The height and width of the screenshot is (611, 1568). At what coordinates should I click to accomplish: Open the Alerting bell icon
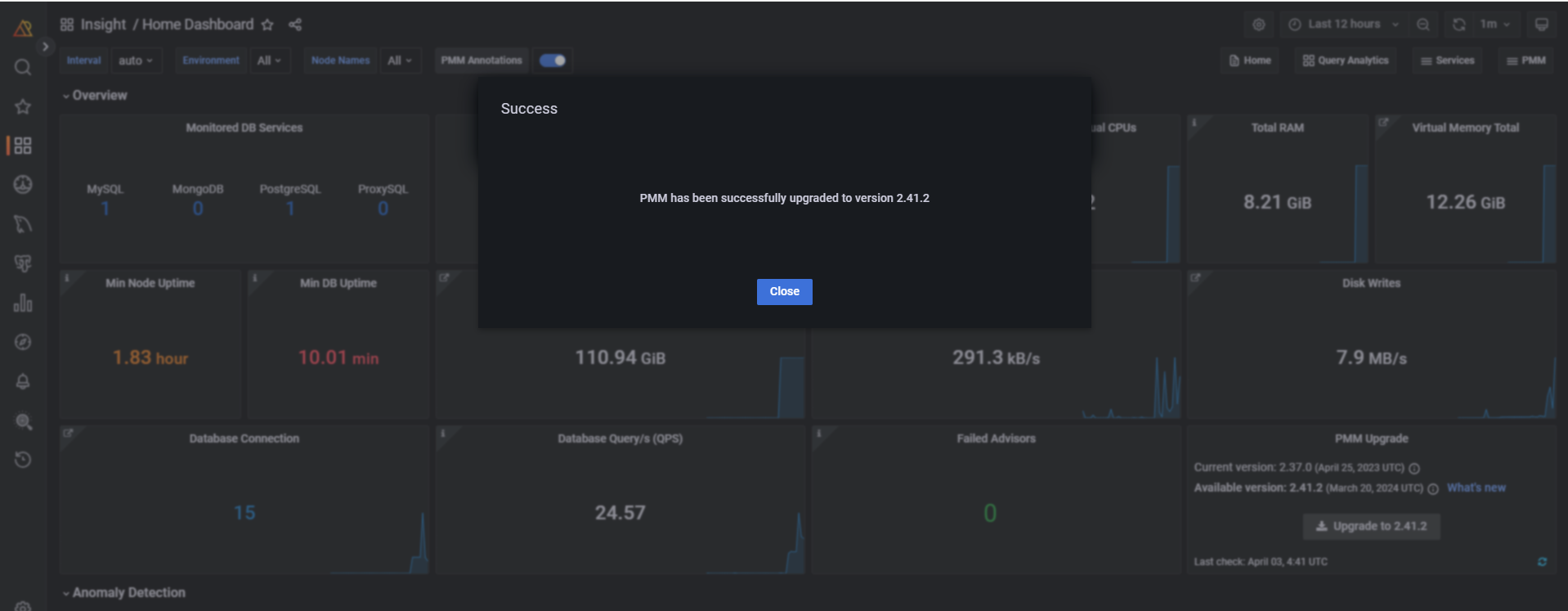(23, 381)
